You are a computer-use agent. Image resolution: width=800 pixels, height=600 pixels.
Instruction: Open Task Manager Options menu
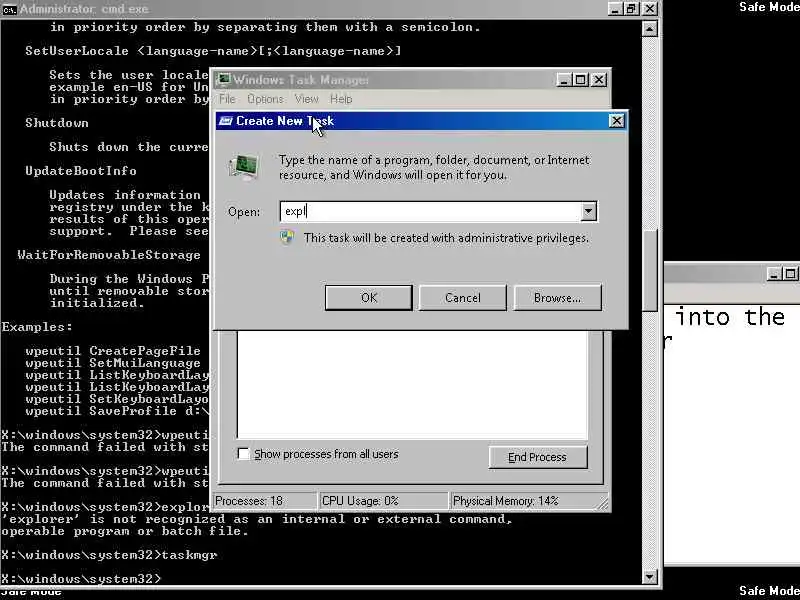[x=265, y=99]
